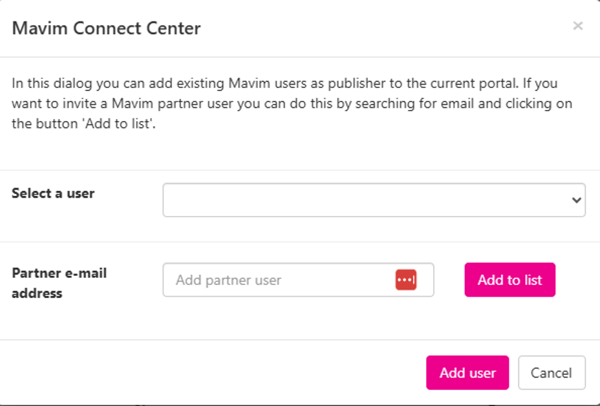Click the quoted 'Add to list' text in description
Image resolution: width=600 pixels, height=406 pixels.
(119, 124)
